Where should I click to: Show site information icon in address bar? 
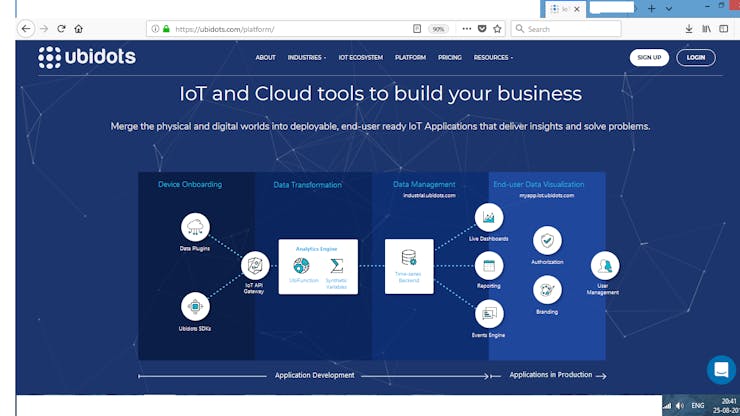(x=155, y=29)
